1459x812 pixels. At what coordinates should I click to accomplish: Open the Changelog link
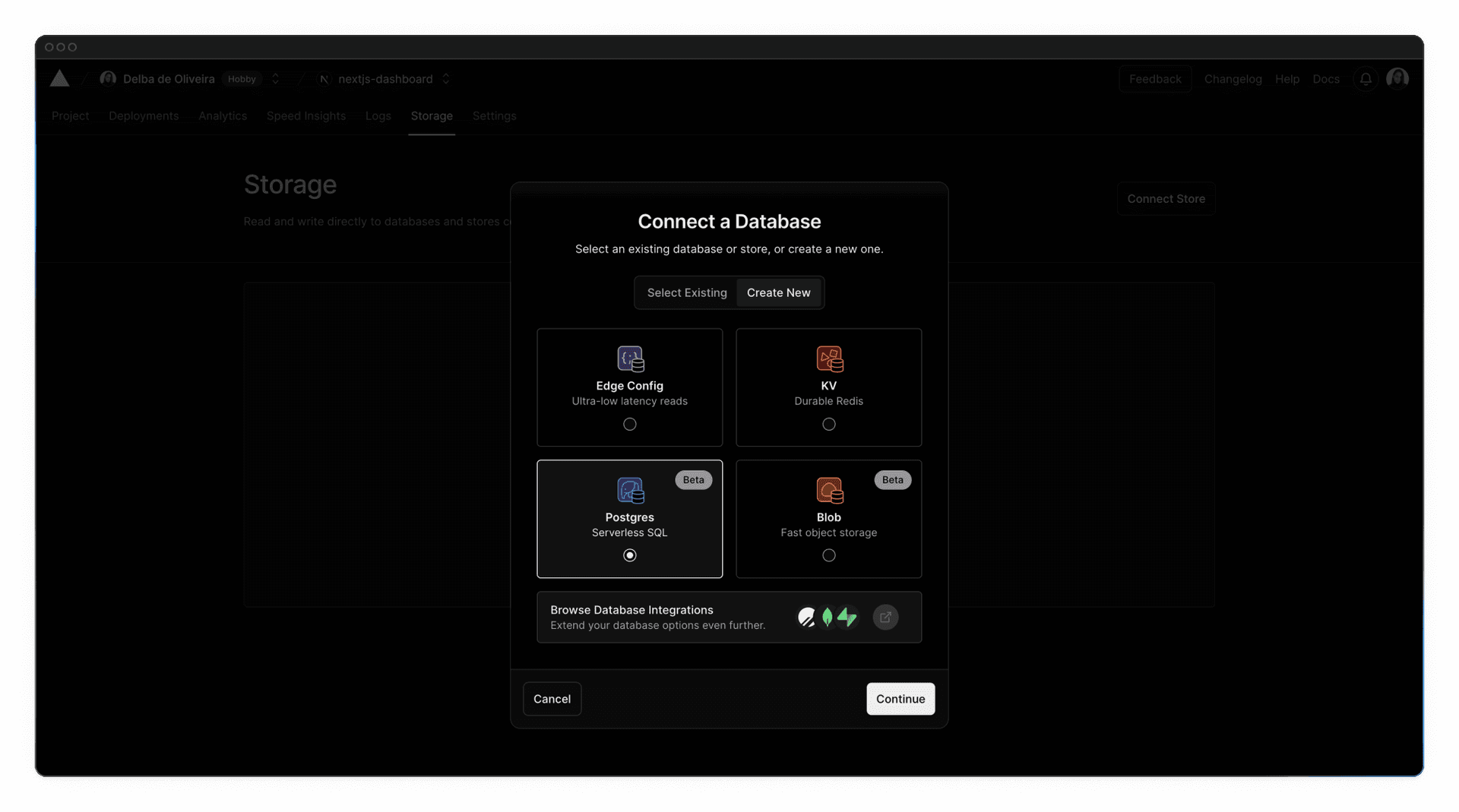(1233, 79)
